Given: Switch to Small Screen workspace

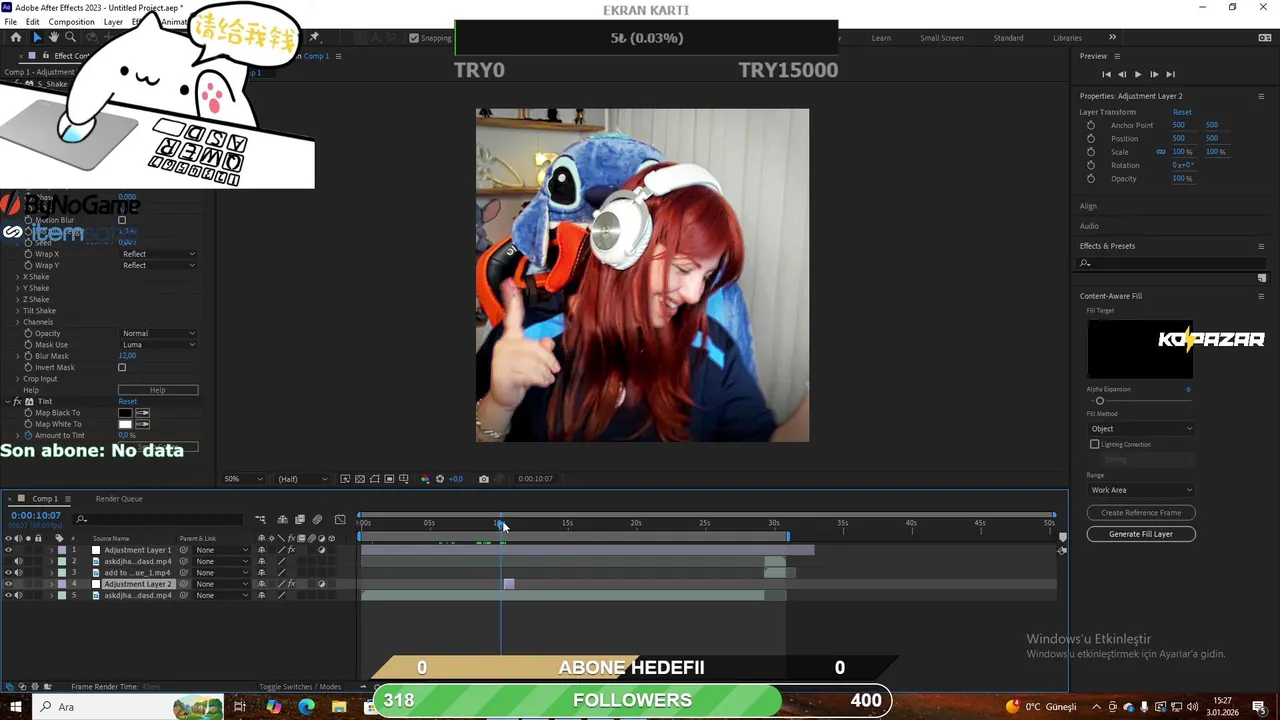Looking at the screenshot, I should coord(942,38).
